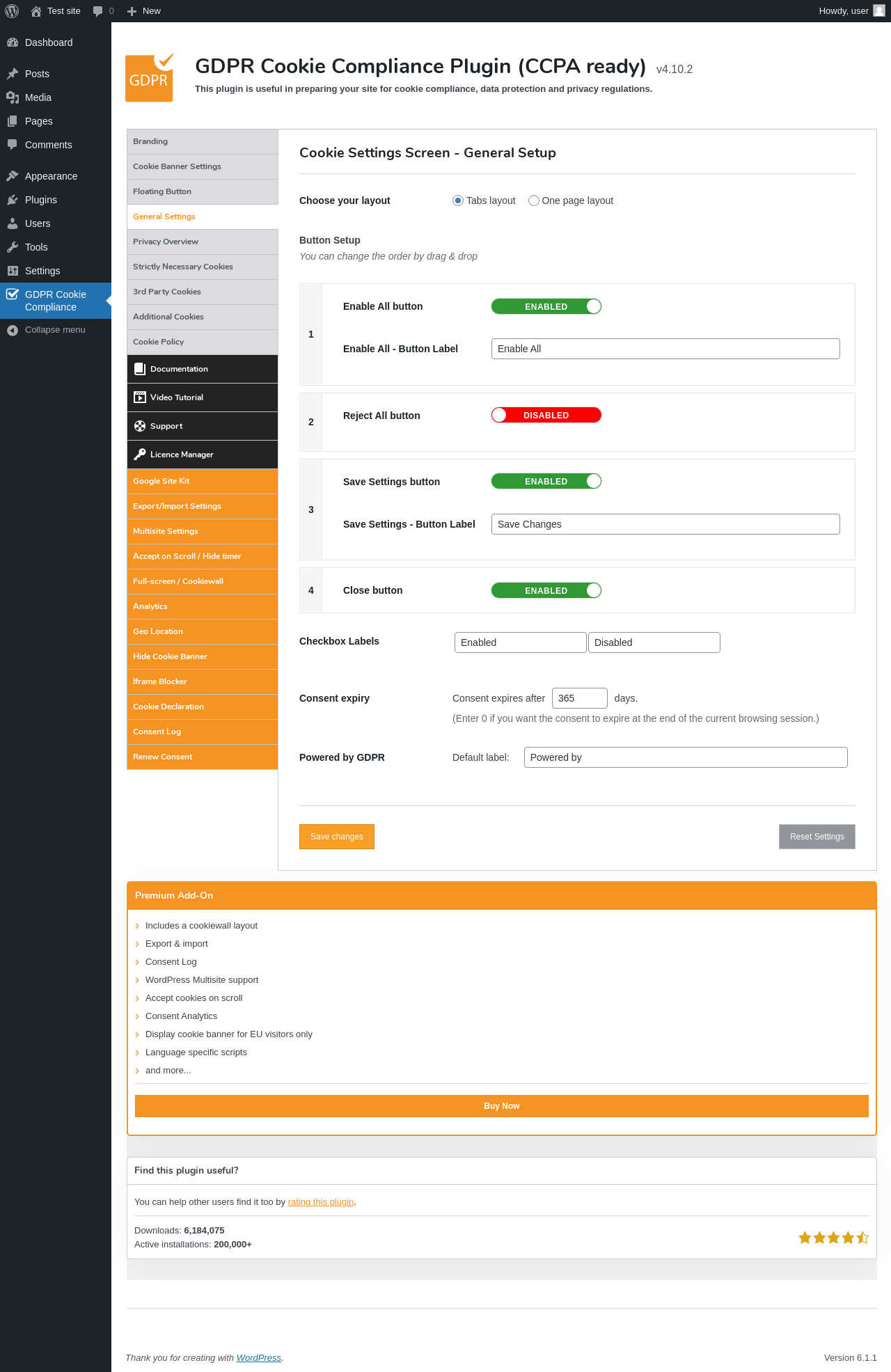891x1372 pixels.
Task: Open the Google Site Kit premium tab
Action: pyautogui.click(x=203, y=481)
